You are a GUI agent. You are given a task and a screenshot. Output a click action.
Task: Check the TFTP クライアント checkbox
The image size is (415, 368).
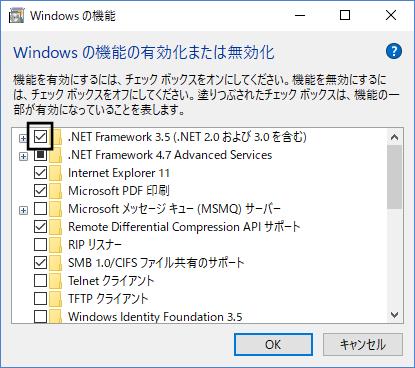coord(41,299)
